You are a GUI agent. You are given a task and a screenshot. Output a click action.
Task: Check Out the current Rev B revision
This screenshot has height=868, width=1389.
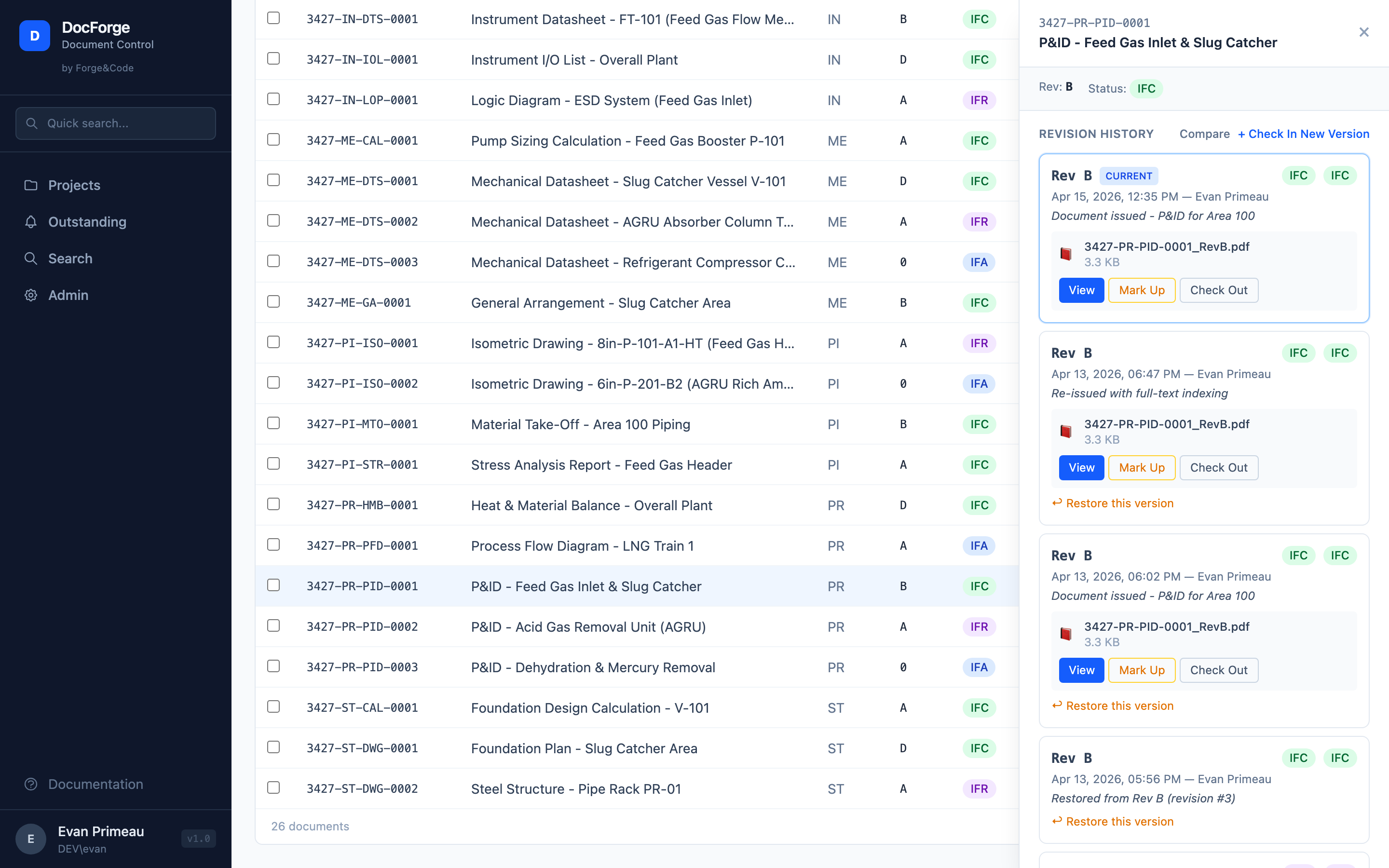click(1219, 290)
